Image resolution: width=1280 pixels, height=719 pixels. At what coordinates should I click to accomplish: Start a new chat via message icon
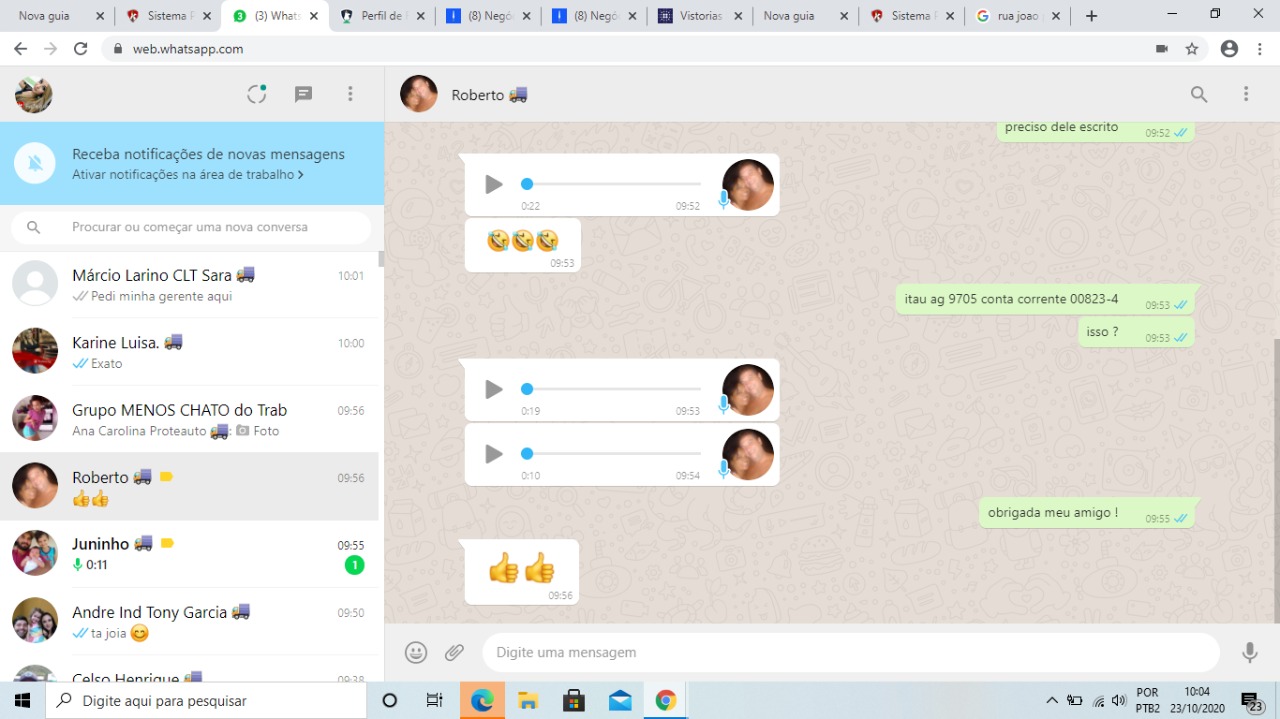[304, 94]
